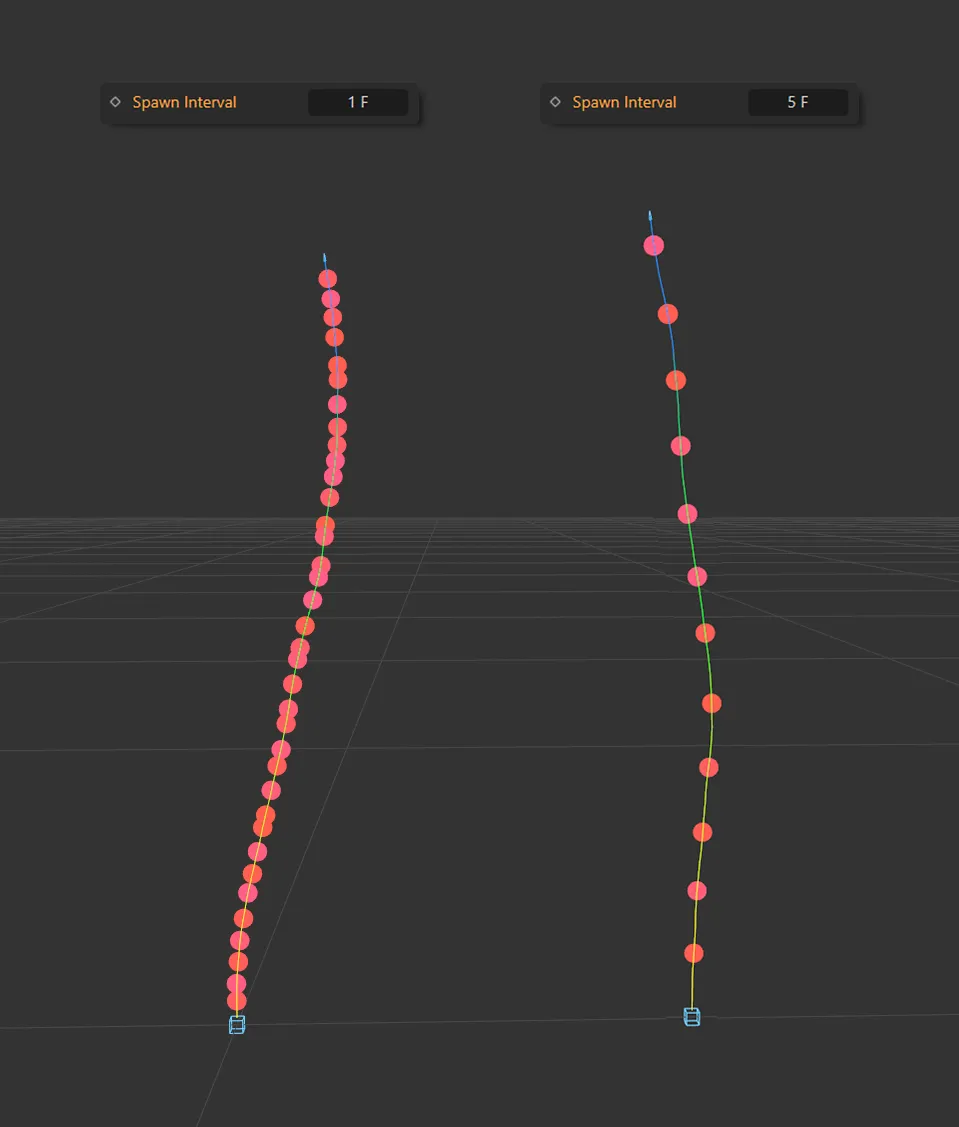Click the right Spawn Interval label
959x1127 pixels.
[x=624, y=102]
